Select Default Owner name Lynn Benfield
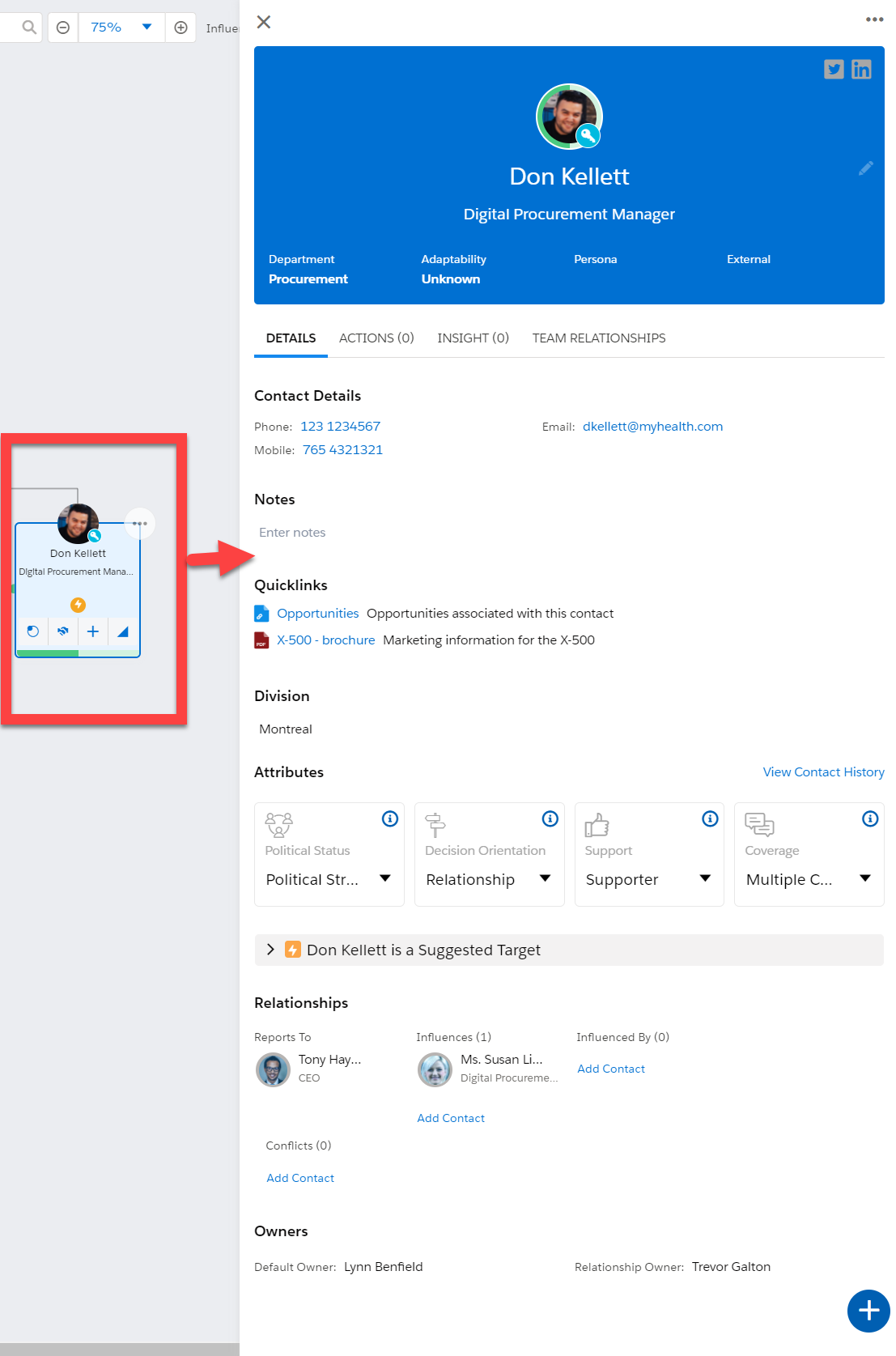The width and height of the screenshot is (896, 1356). coord(384,1267)
